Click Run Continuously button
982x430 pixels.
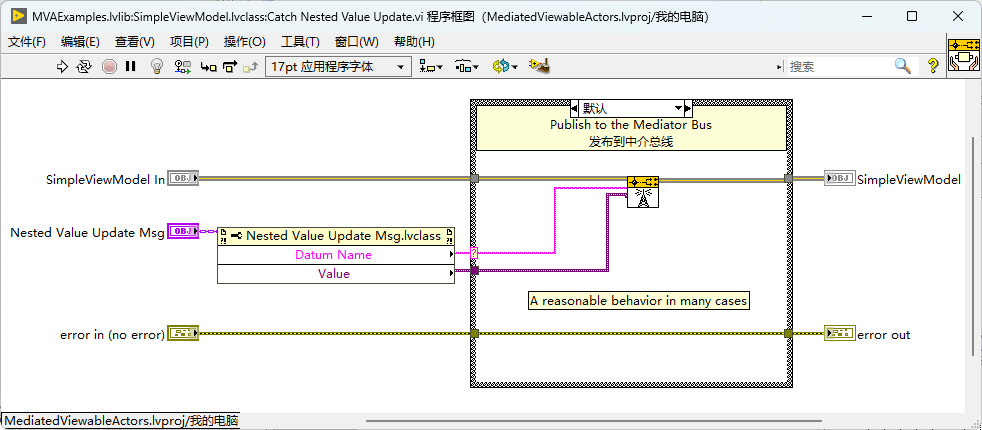coord(83,66)
